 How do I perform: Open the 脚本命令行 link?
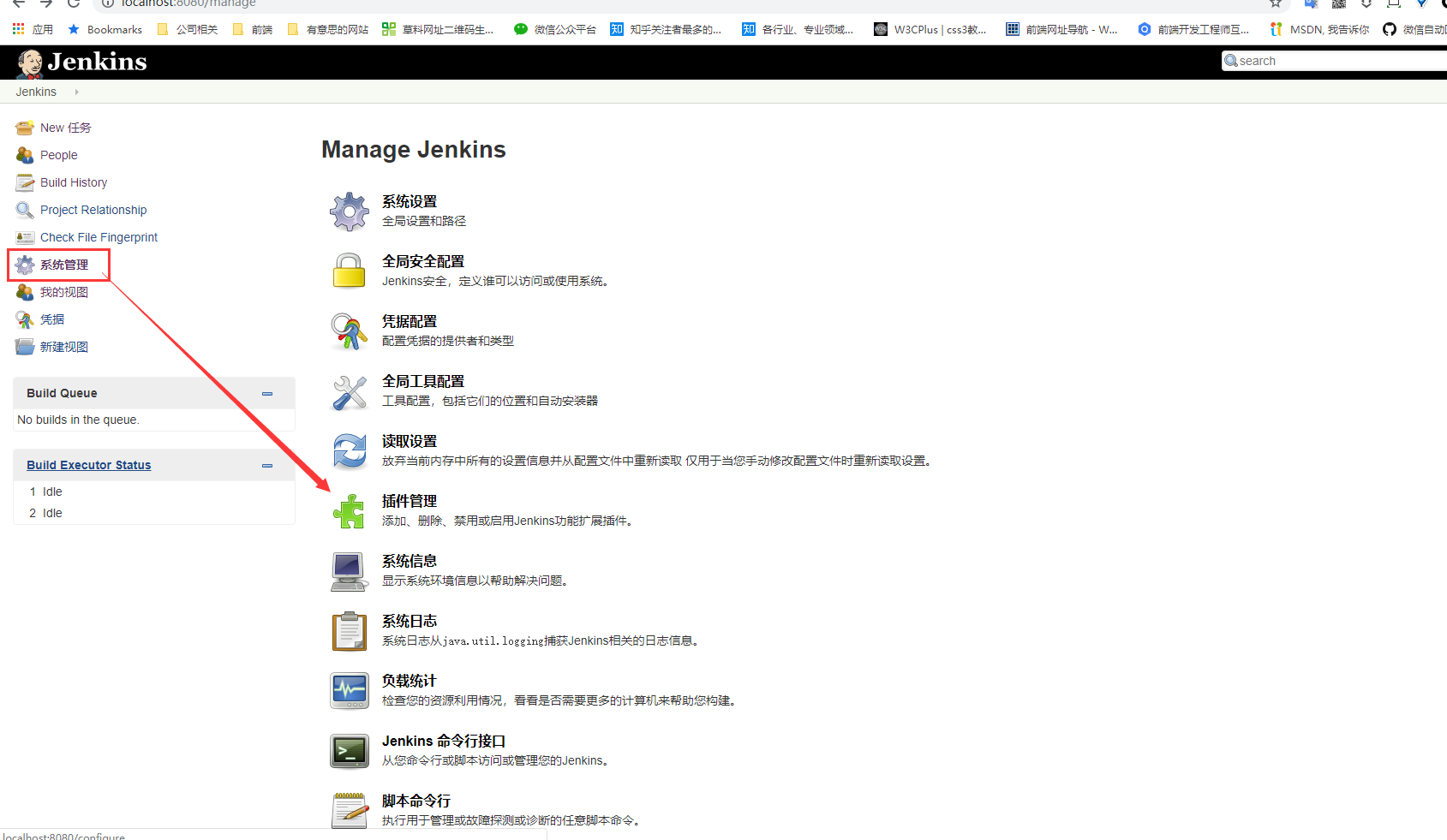click(416, 801)
